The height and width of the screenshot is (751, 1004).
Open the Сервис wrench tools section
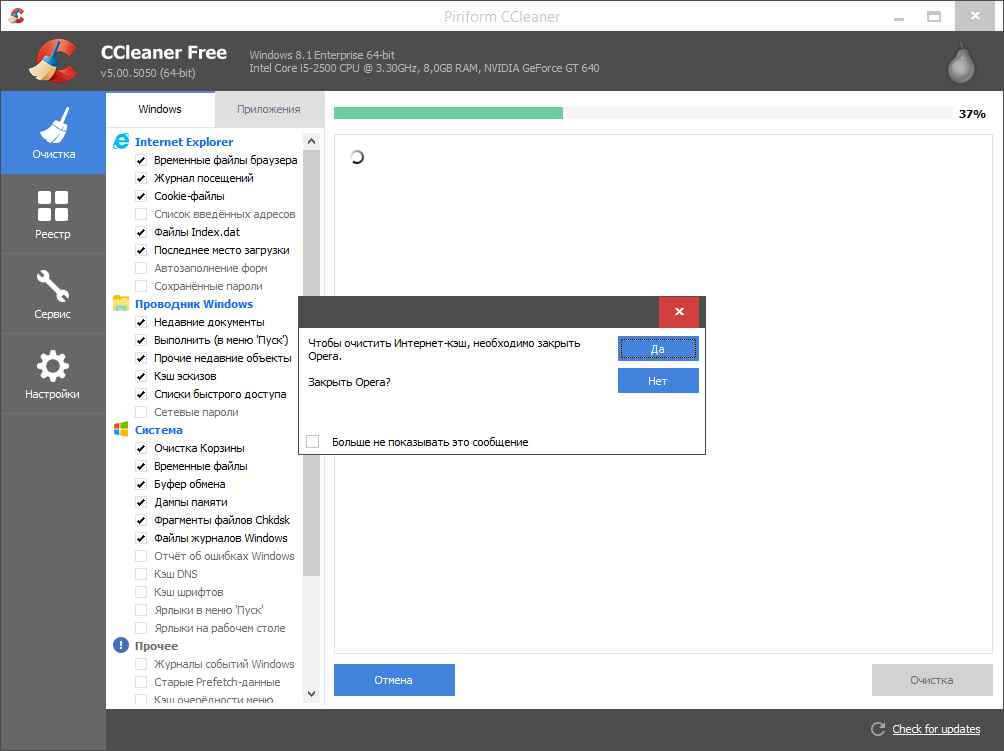click(53, 292)
